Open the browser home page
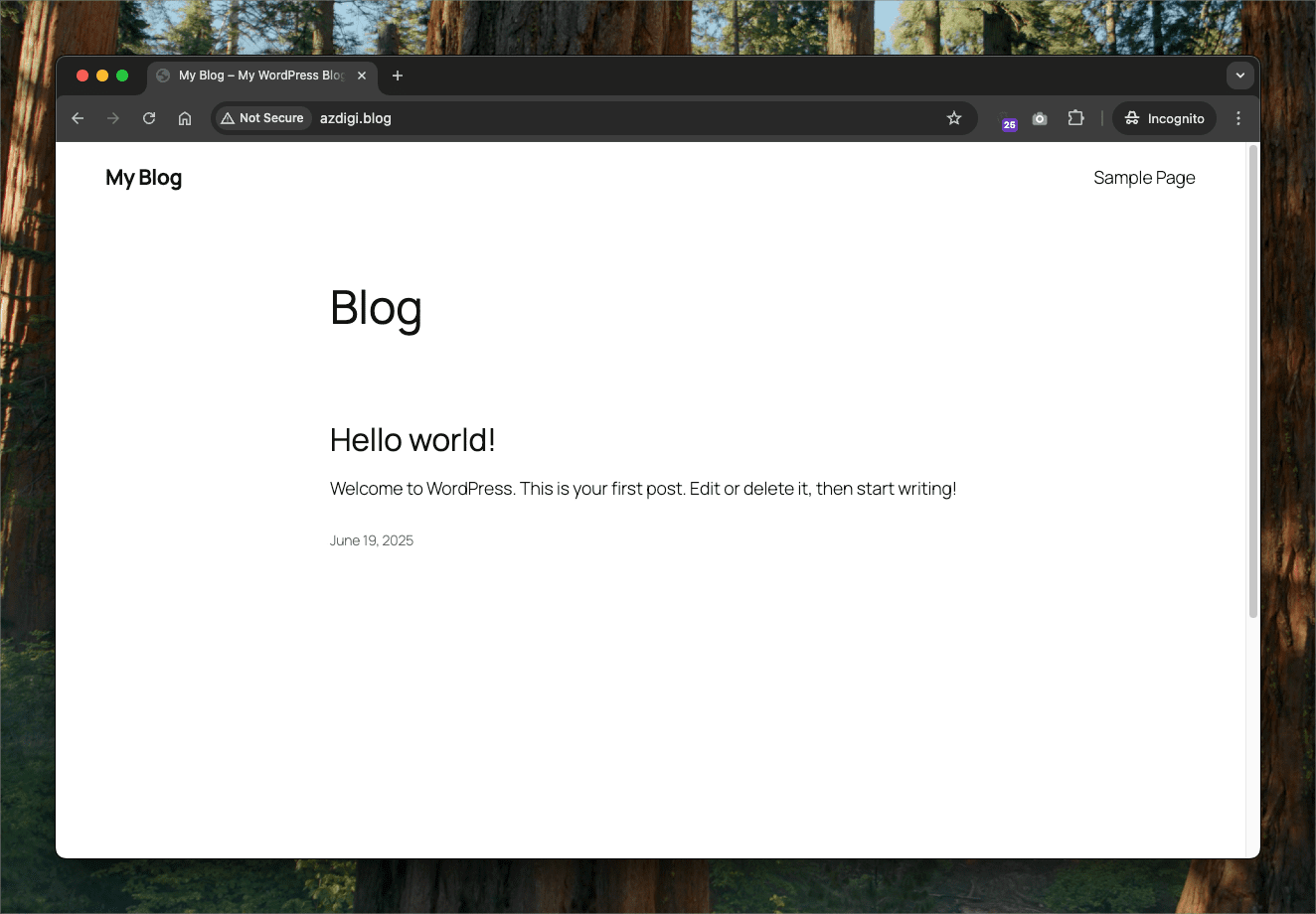This screenshot has height=914, width=1316. pyautogui.click(x=185, y=118)
